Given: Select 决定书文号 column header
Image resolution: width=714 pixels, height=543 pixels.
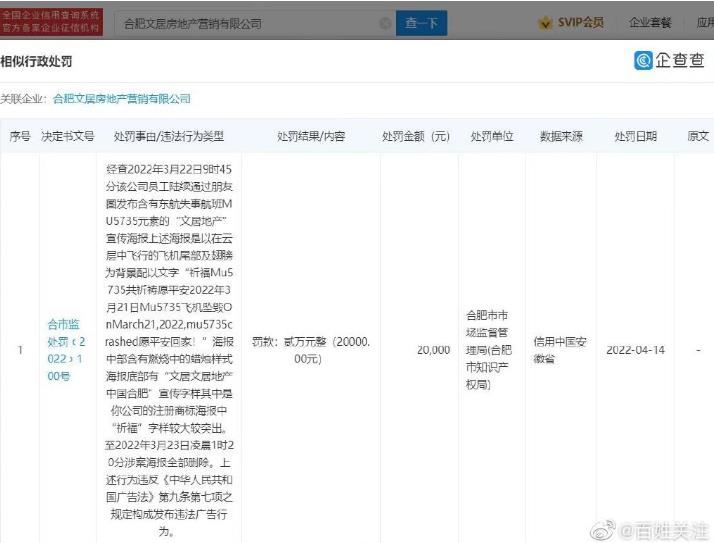Looking at the screenshot, I should click(67, 136).
